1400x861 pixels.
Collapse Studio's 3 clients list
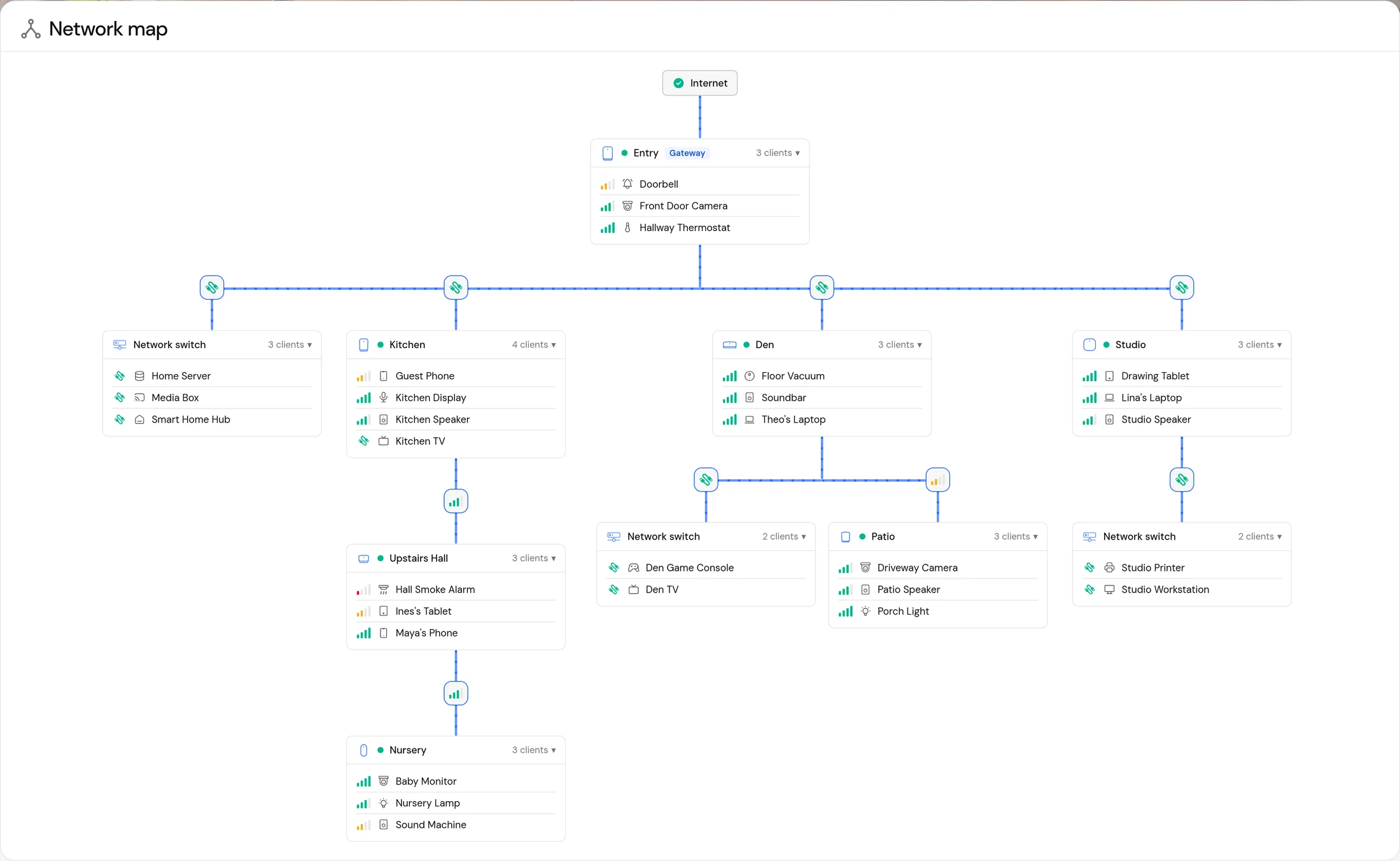point(1260,345)
